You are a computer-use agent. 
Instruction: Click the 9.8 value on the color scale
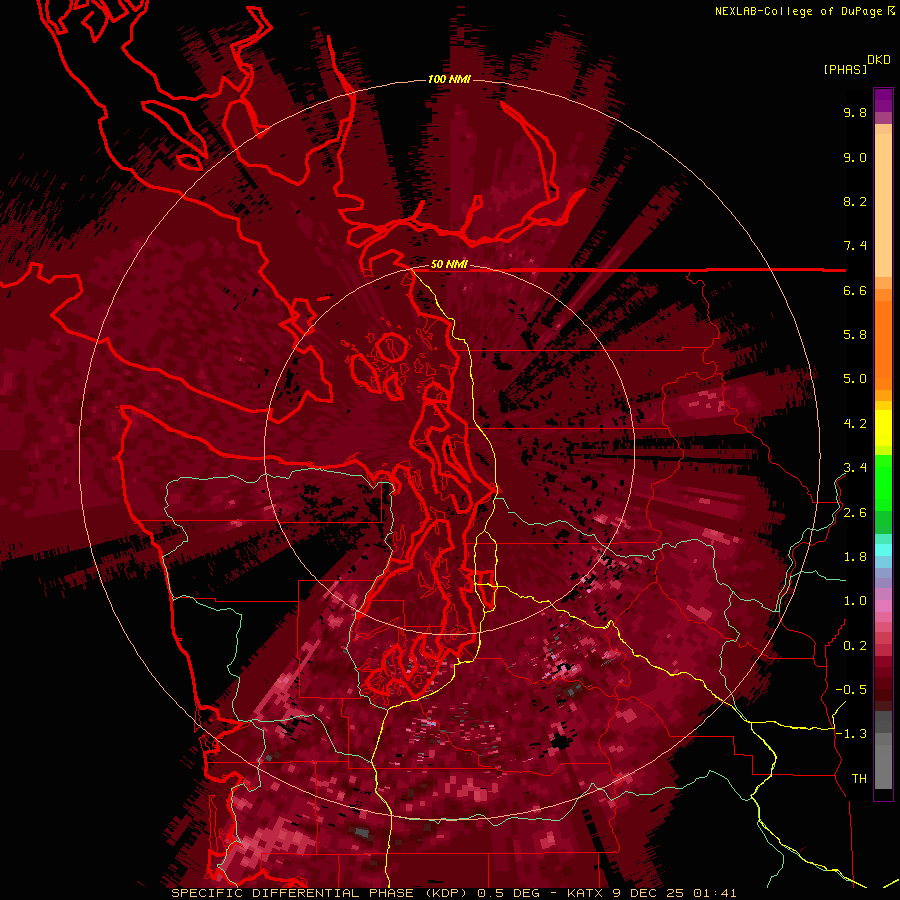point(855,112)
